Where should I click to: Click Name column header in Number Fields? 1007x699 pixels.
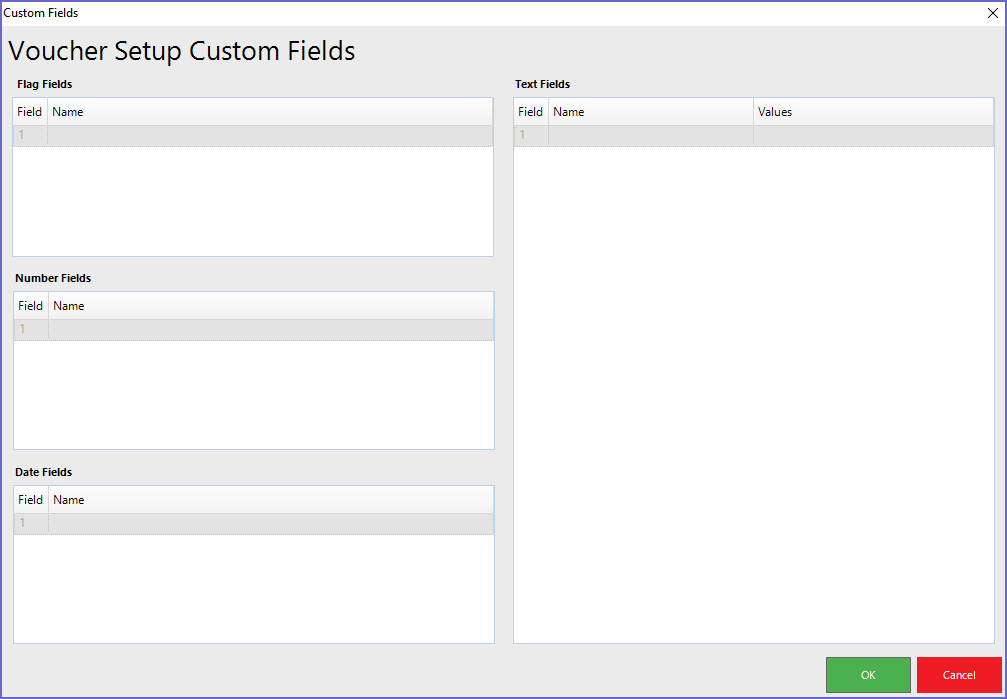click(270, 306)
